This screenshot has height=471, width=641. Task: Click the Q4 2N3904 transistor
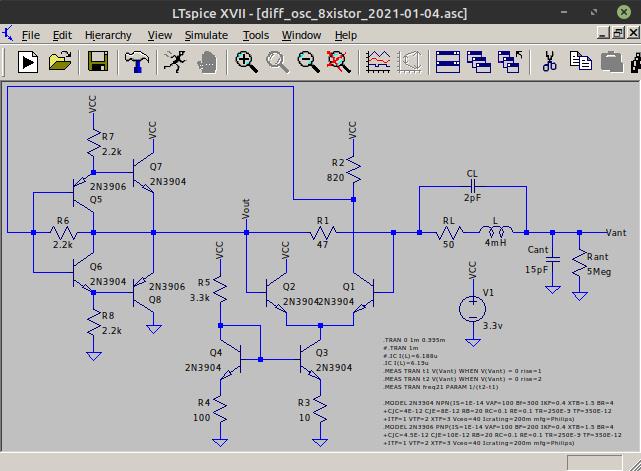231,359
